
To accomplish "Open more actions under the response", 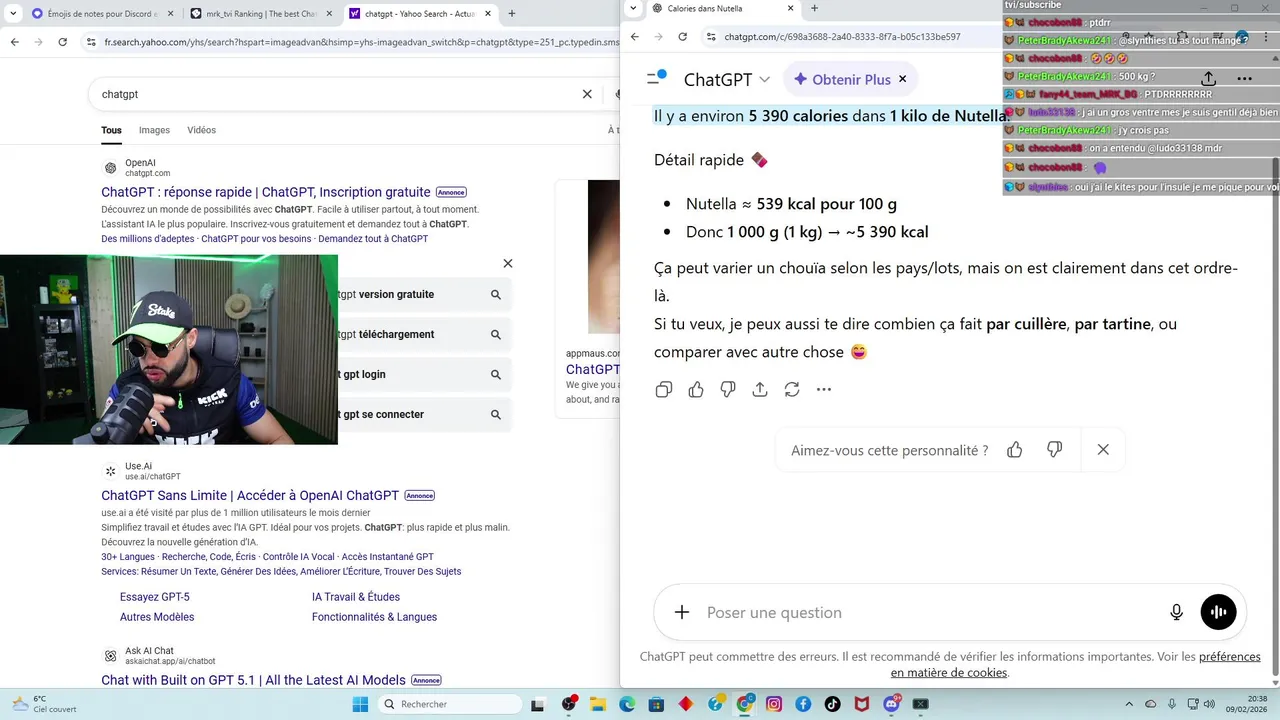I will click(x=824, y=389).
